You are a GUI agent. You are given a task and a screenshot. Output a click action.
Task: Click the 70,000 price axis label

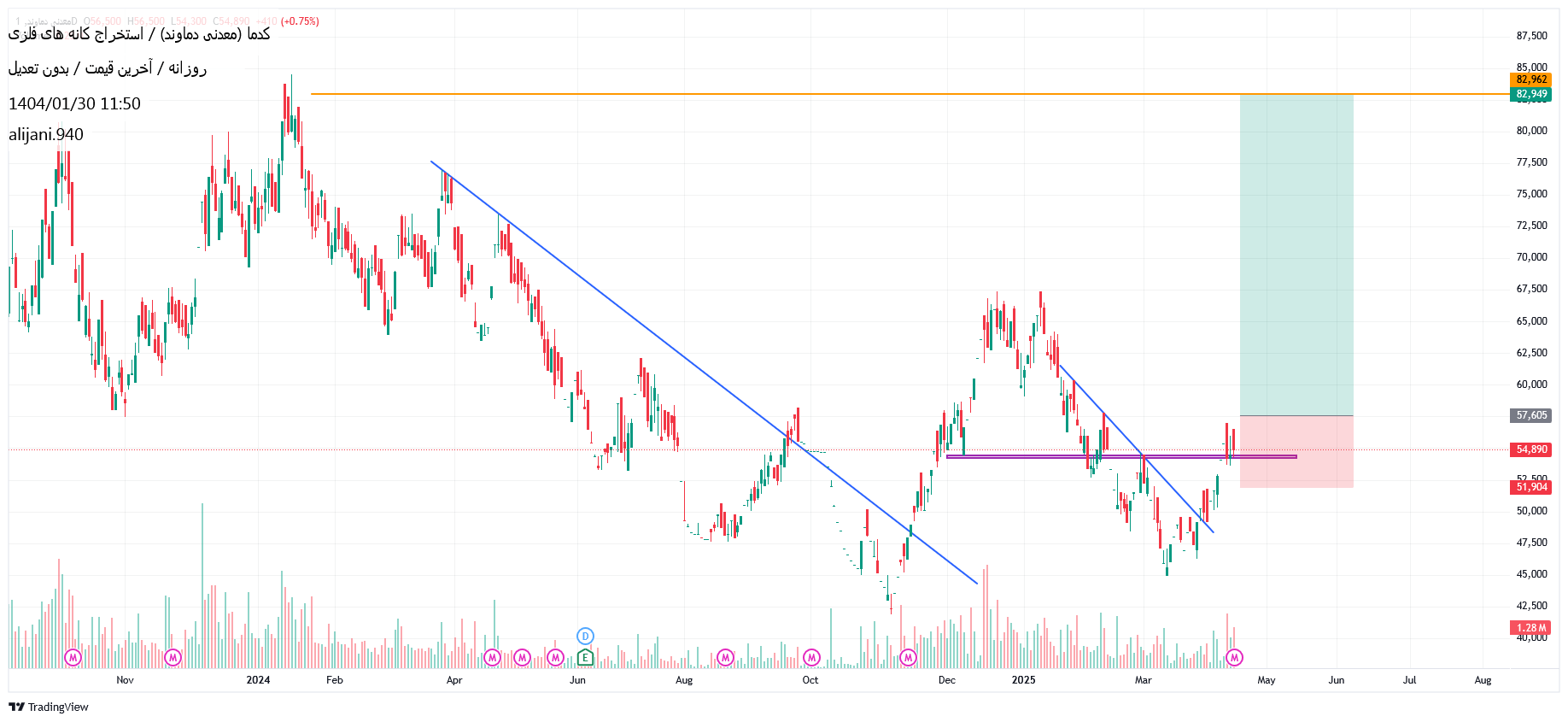point(1532,257)
